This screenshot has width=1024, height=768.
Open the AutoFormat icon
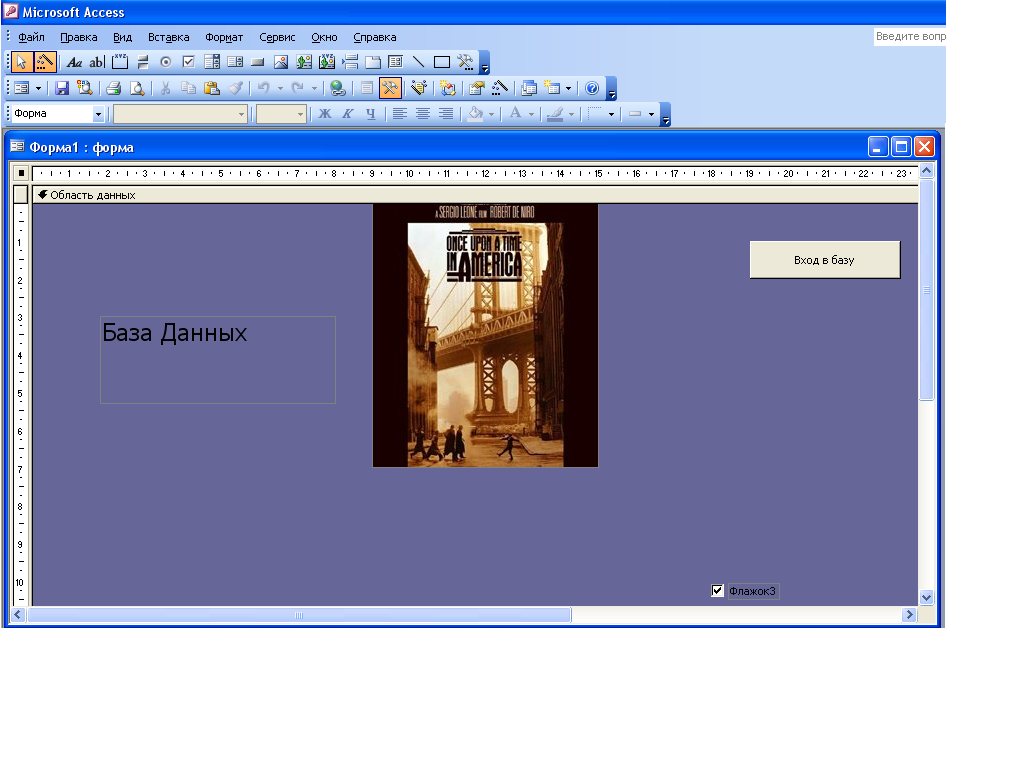coord(419,88)
